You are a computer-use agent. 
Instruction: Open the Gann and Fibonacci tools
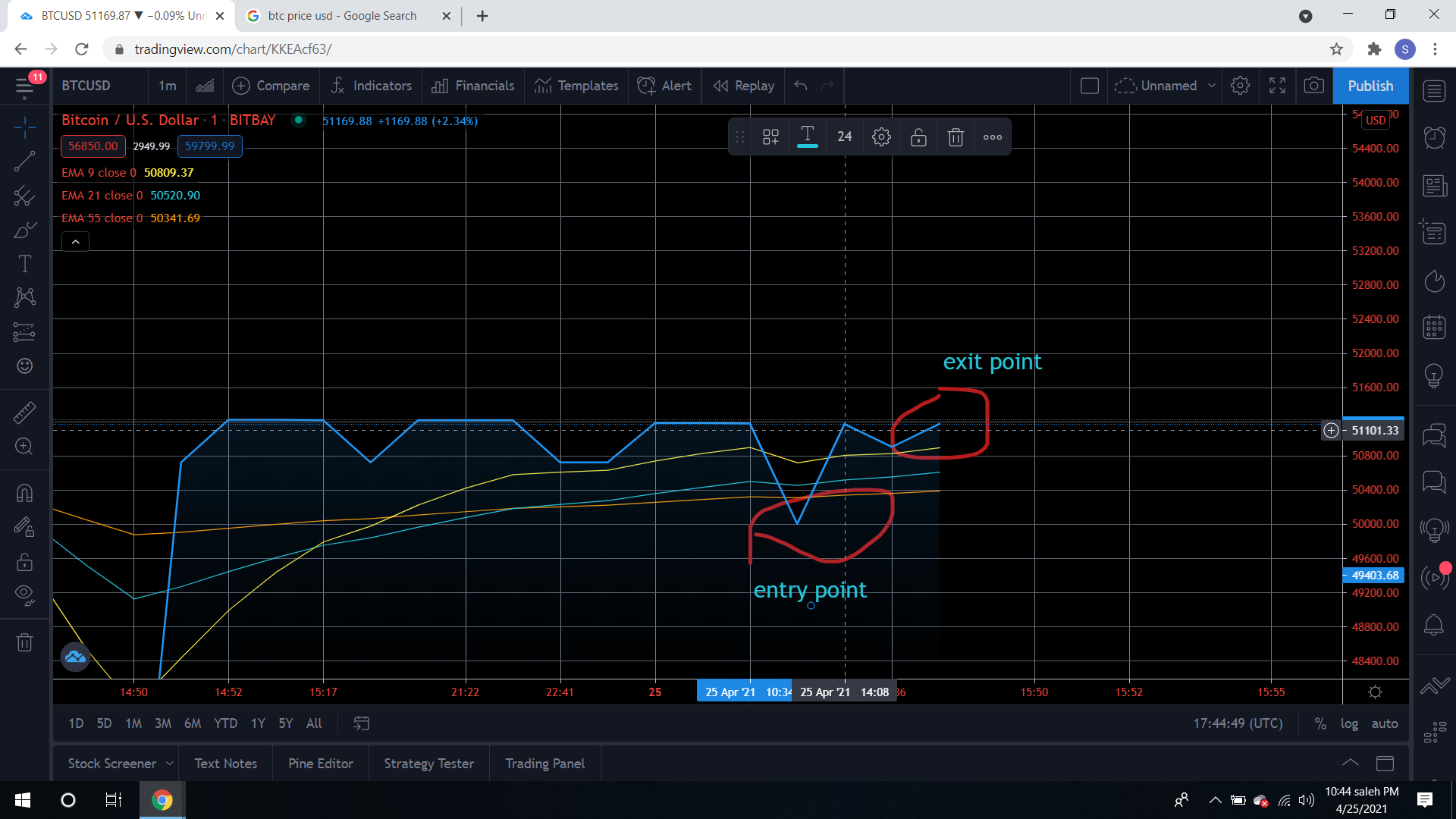[24, 196]
